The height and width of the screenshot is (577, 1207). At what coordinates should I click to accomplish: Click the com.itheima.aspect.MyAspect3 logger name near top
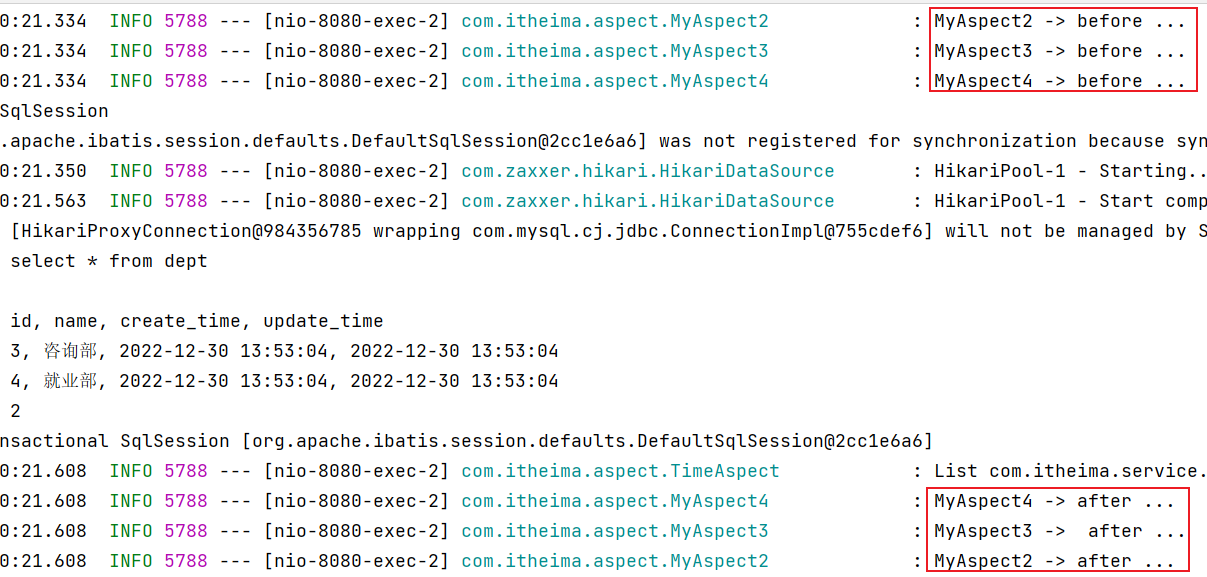(615, 51)
